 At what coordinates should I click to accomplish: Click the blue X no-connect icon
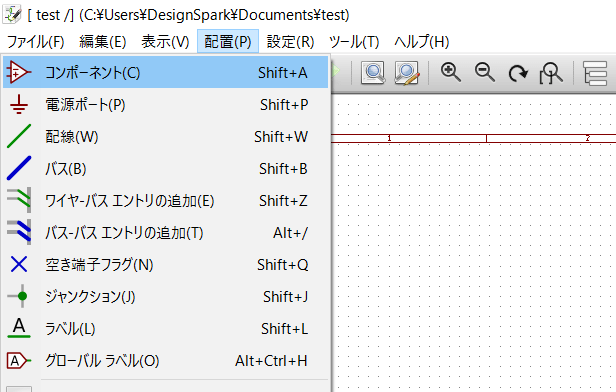pos(19,264)
